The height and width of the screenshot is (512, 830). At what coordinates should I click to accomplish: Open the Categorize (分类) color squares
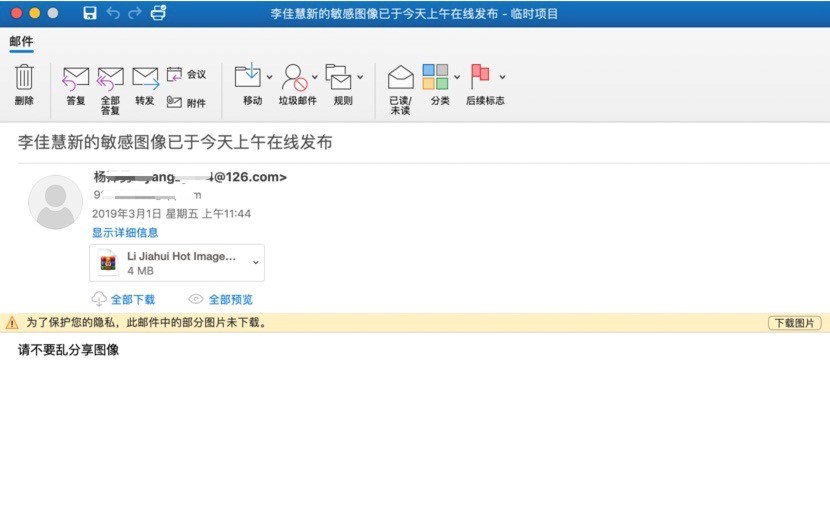[x=435, y=77]
